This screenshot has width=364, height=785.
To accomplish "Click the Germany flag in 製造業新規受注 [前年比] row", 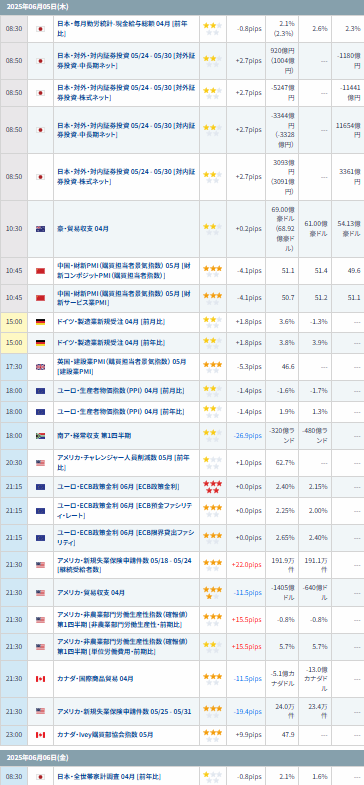I will click(x=41, y=343).
